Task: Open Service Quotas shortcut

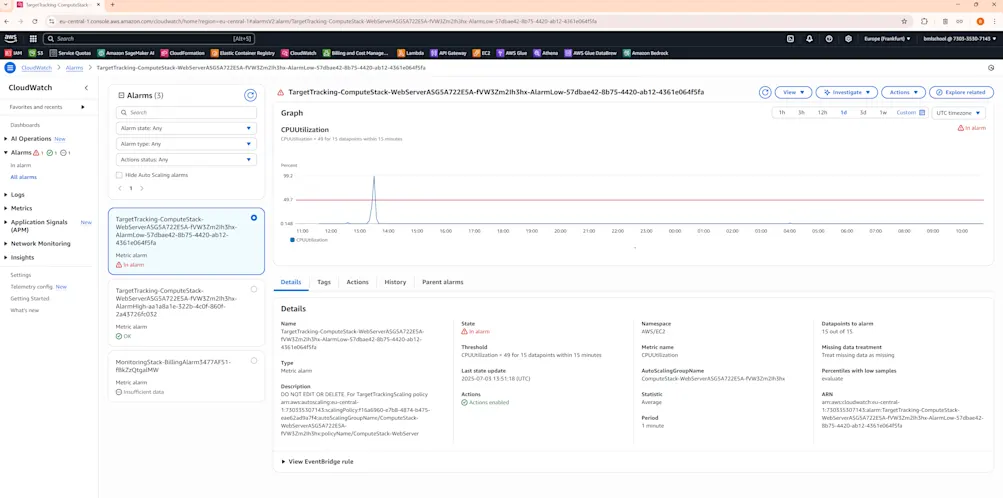Action: pos(70,53)
